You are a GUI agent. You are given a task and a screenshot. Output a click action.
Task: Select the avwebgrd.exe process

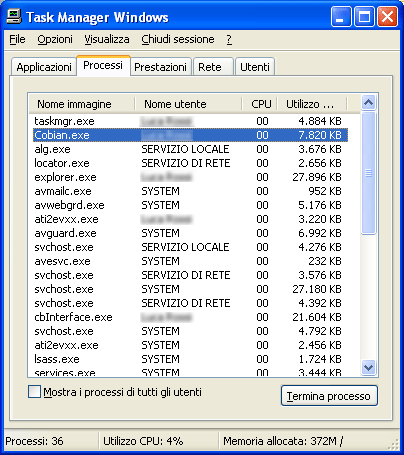190,205
